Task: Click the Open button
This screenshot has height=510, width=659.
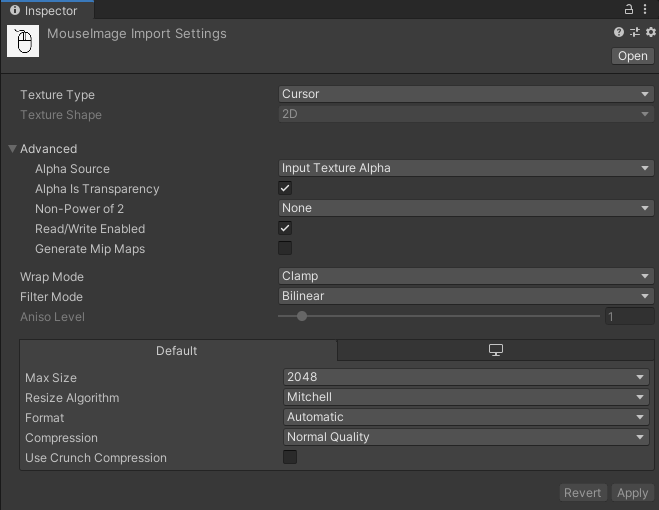Action: click(x=632, y=56)
